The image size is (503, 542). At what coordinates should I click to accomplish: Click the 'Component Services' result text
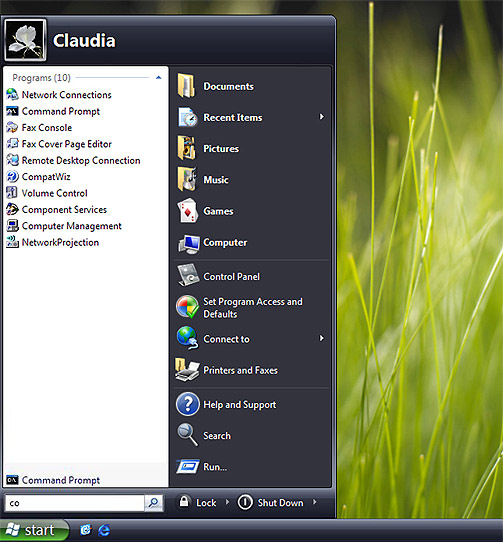coord(64,209)
